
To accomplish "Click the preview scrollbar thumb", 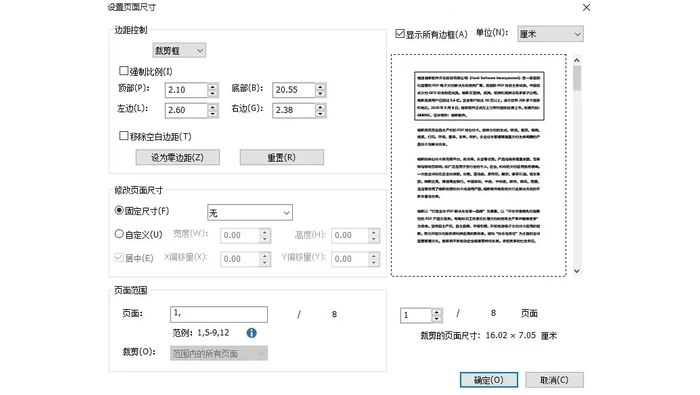I will (577, 78).
